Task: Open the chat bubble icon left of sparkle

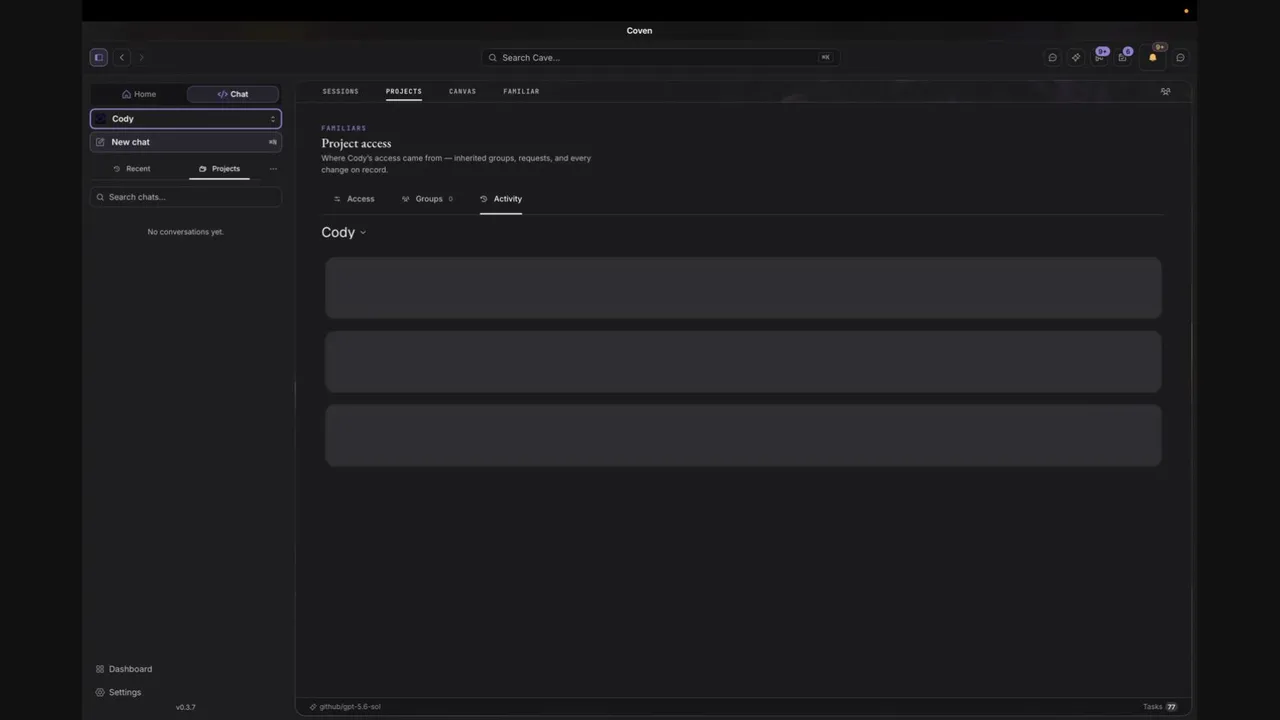Action: click(x=1052, y=58)
